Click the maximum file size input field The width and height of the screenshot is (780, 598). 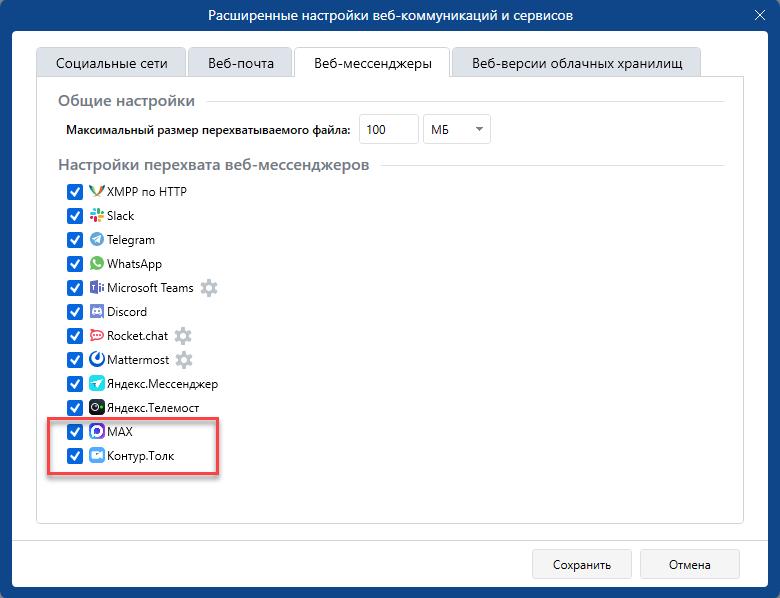(x=388, y=129)
